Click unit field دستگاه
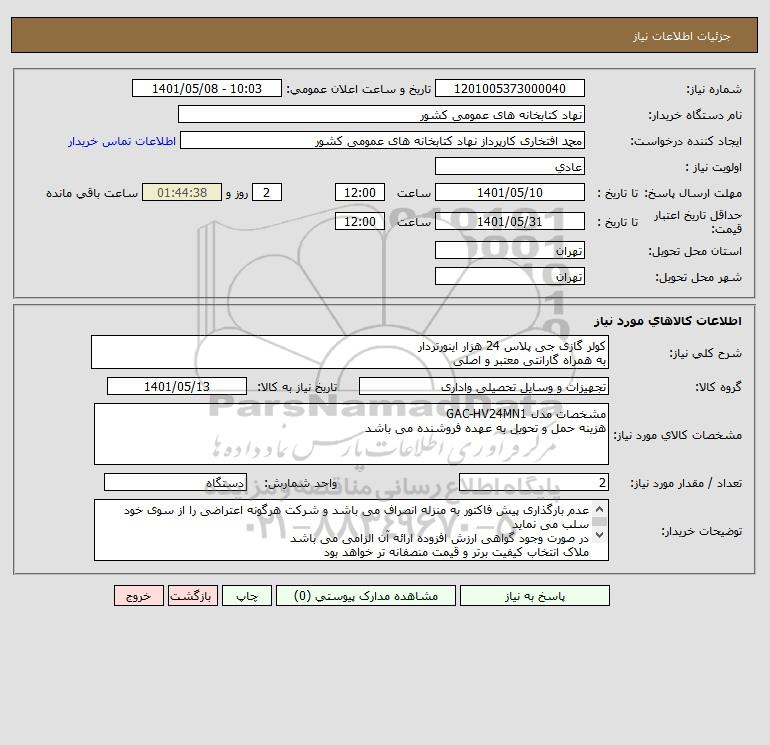 point(175,482)
